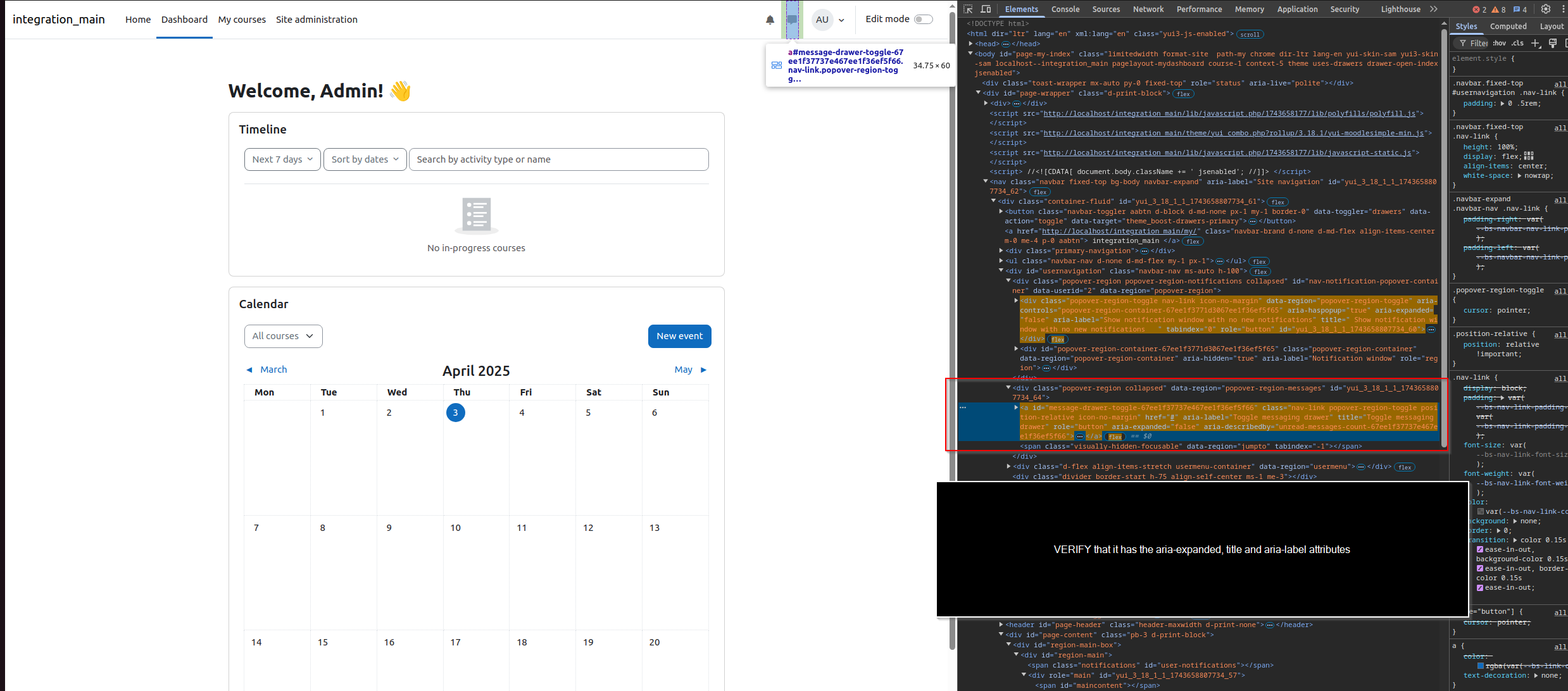This screenshot has width=1568, height=691.
Task: Focus the search by activity type field
Action: [x=558, y=159]
